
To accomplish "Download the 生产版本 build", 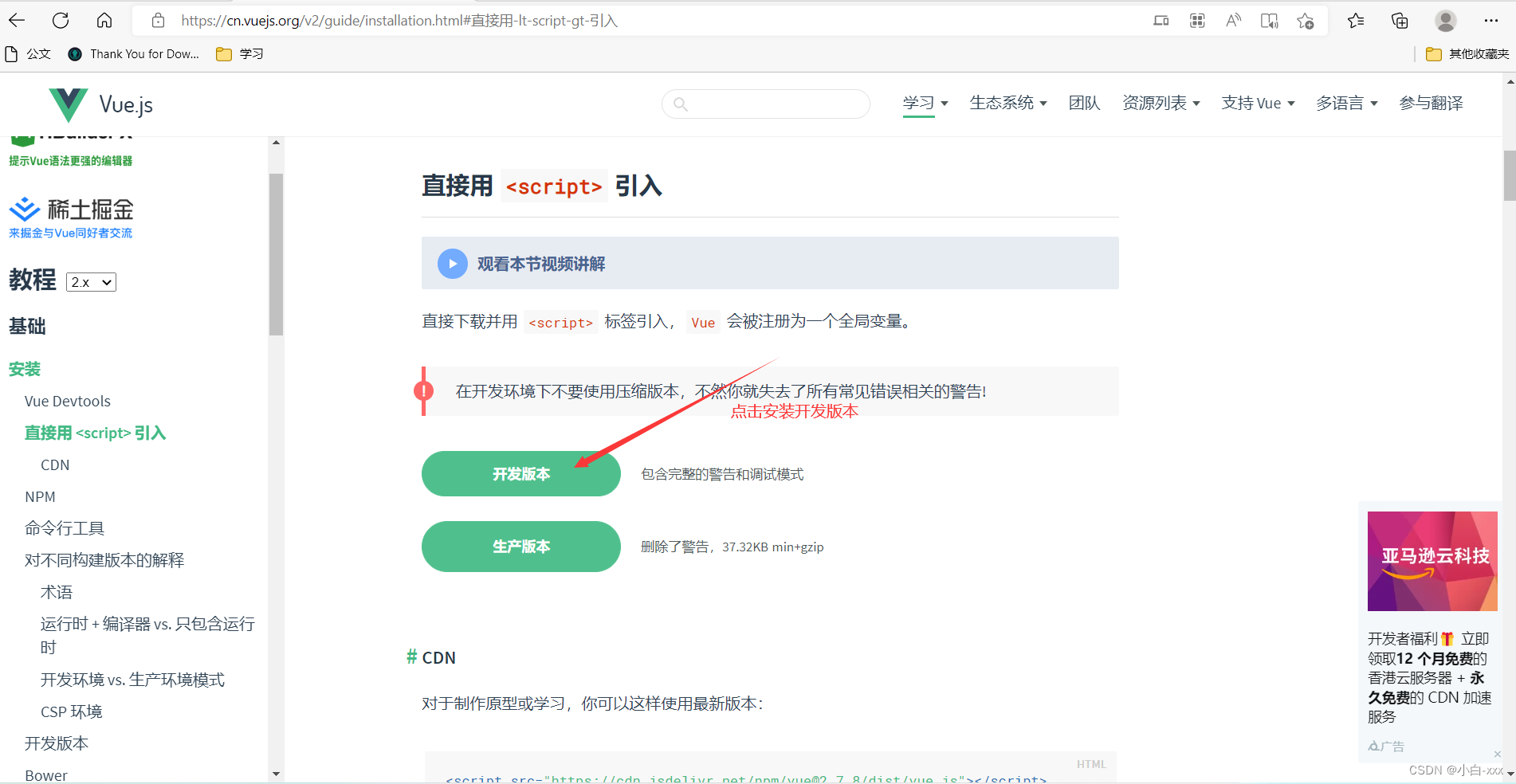I will tap(521, 547).
